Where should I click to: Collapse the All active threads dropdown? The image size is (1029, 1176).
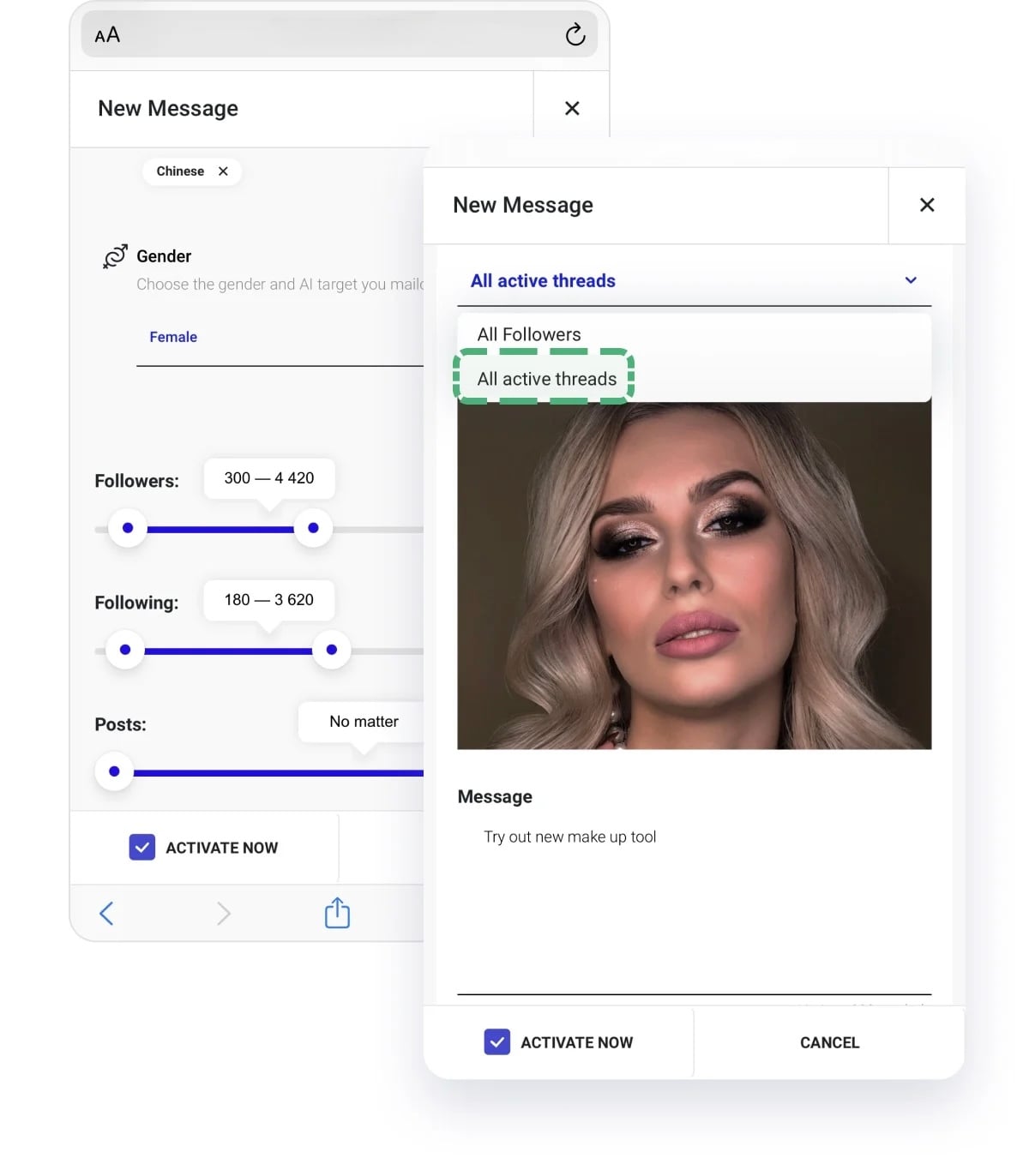911,280
